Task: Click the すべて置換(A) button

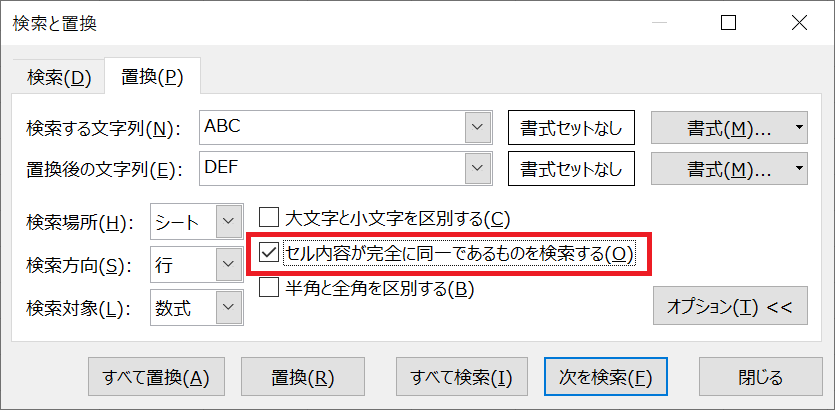Action: (x=156, y=377)
